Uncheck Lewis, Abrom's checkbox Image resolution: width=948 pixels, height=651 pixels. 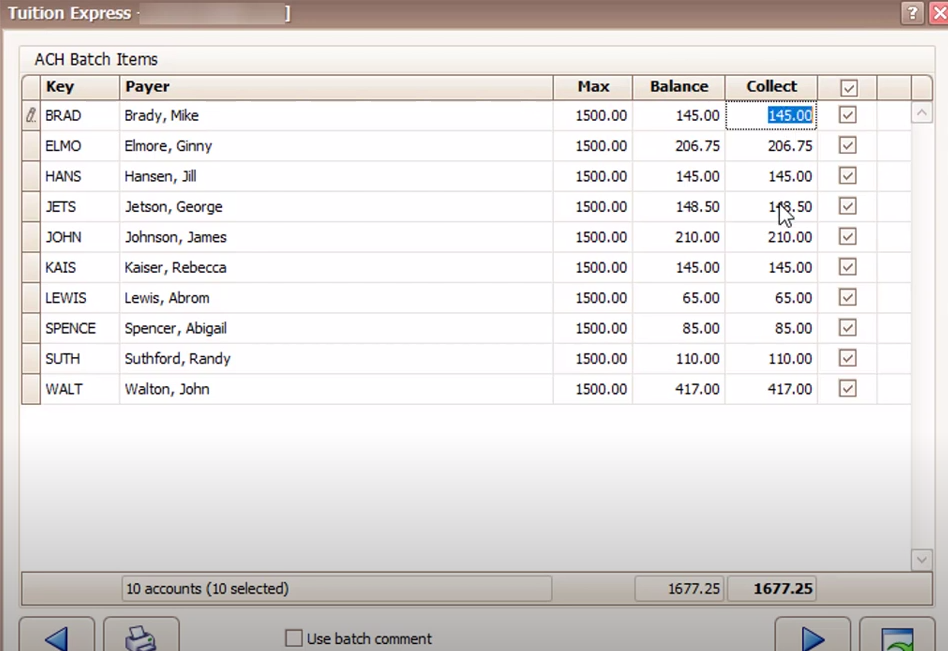coord(848,297)
